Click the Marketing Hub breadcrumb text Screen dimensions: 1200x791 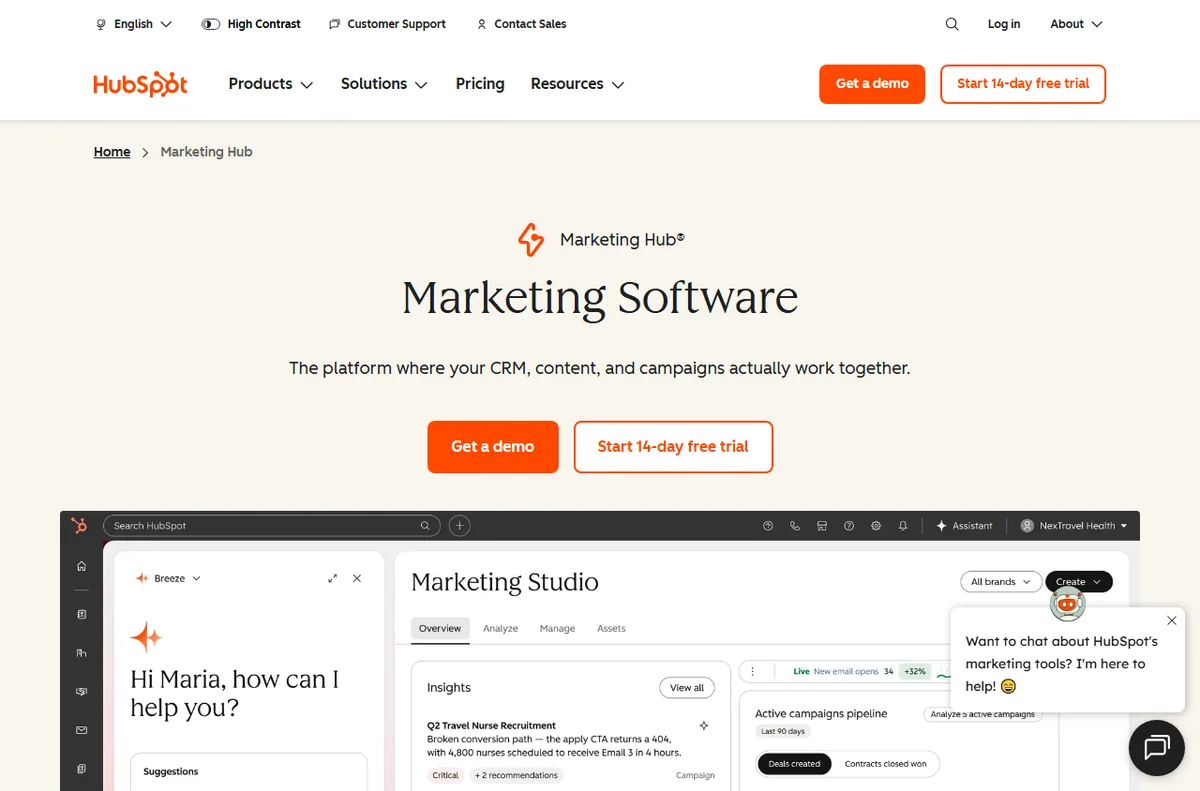pos(206,152)
